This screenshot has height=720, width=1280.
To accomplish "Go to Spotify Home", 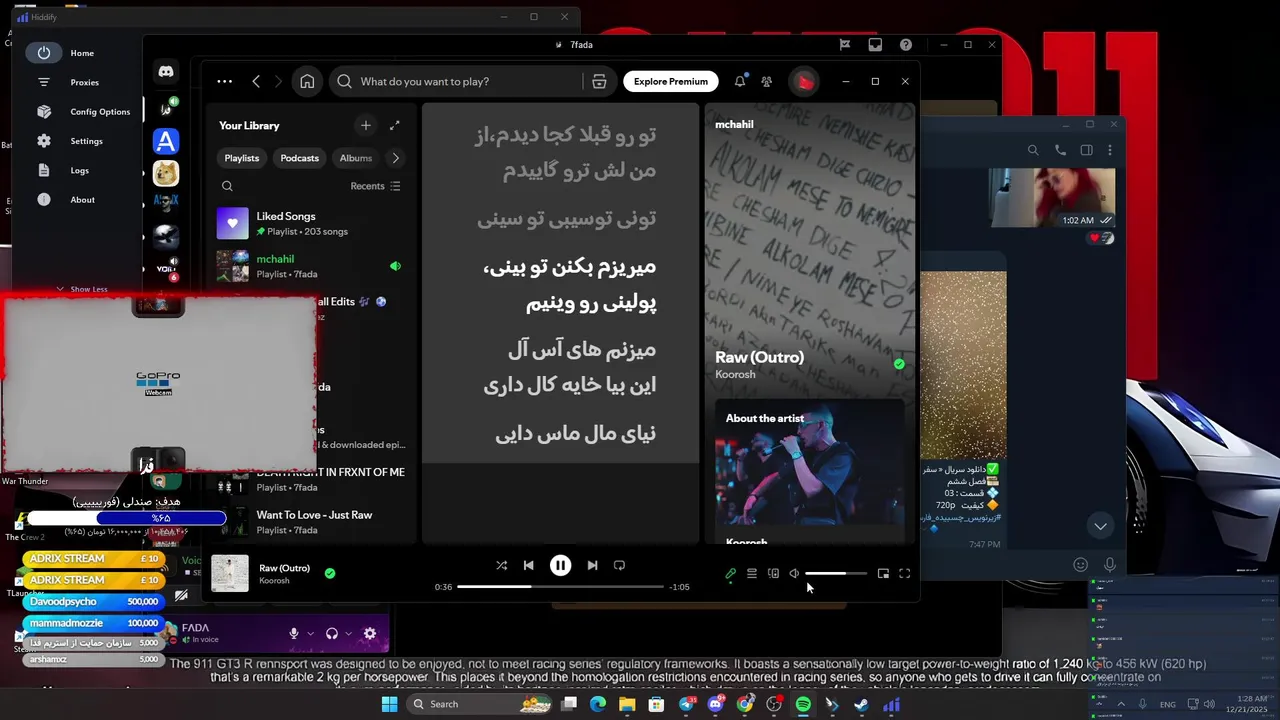I will (307, 82).
